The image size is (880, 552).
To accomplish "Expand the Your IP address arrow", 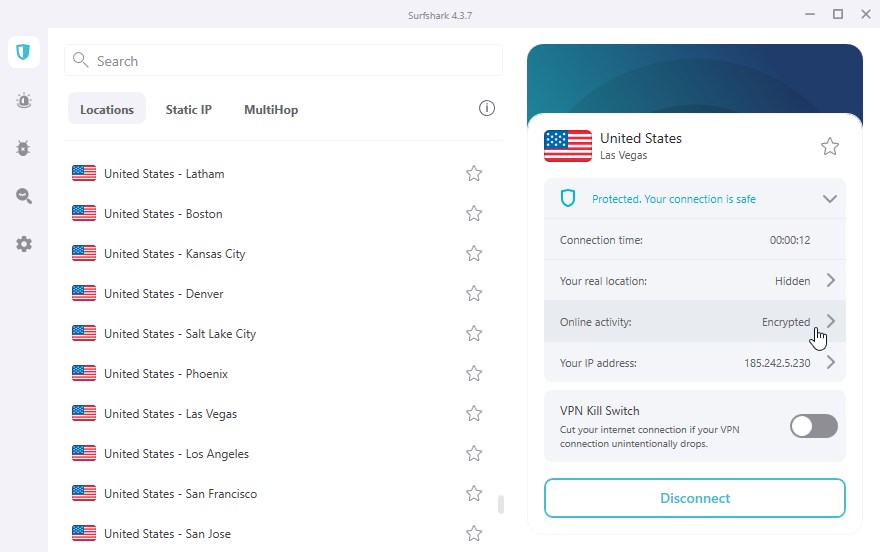I will (x=831, y=362).
